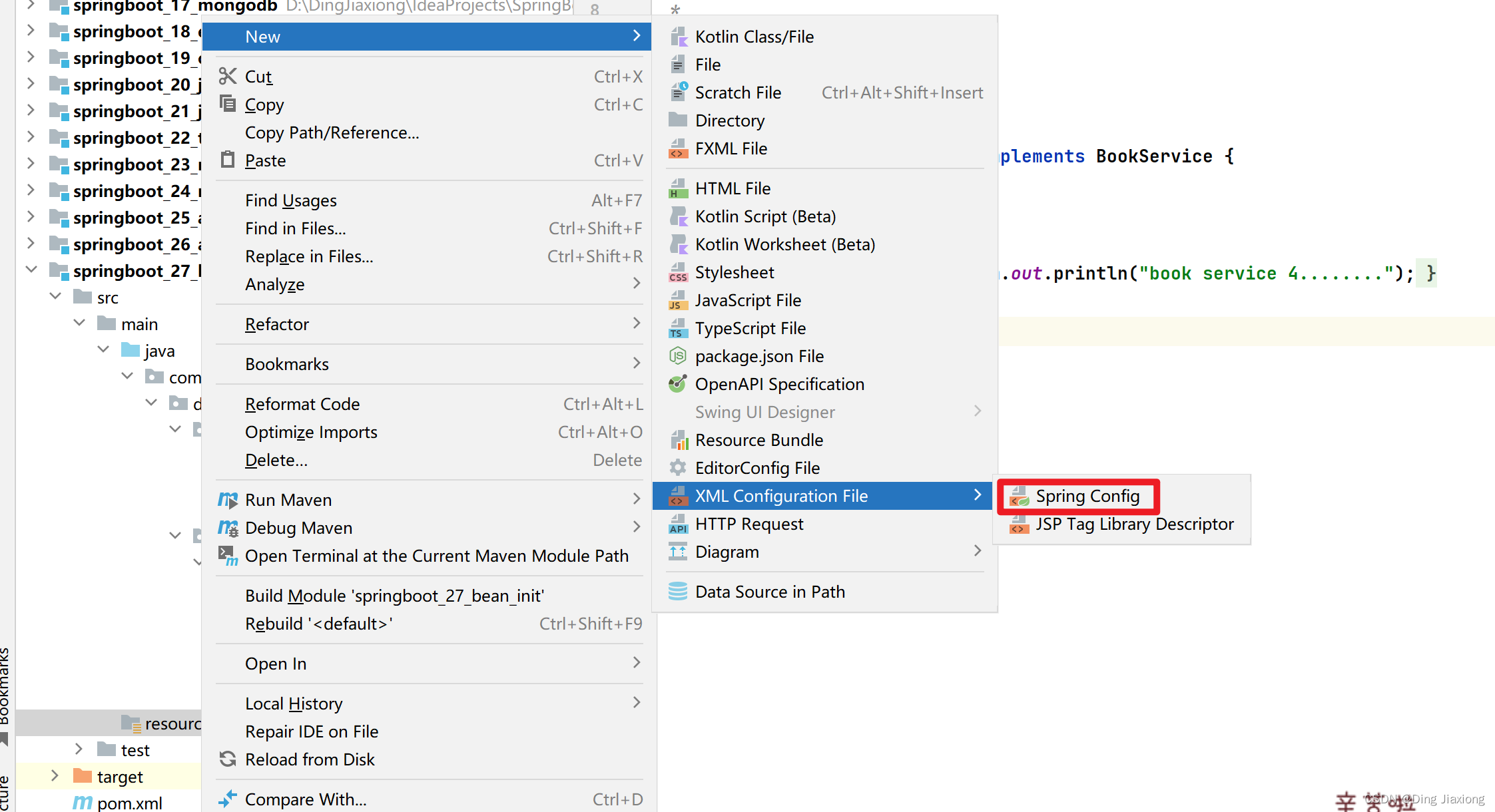Click the Data Source in Path icon
This screenshot has height=812, width=1495.
678,592
